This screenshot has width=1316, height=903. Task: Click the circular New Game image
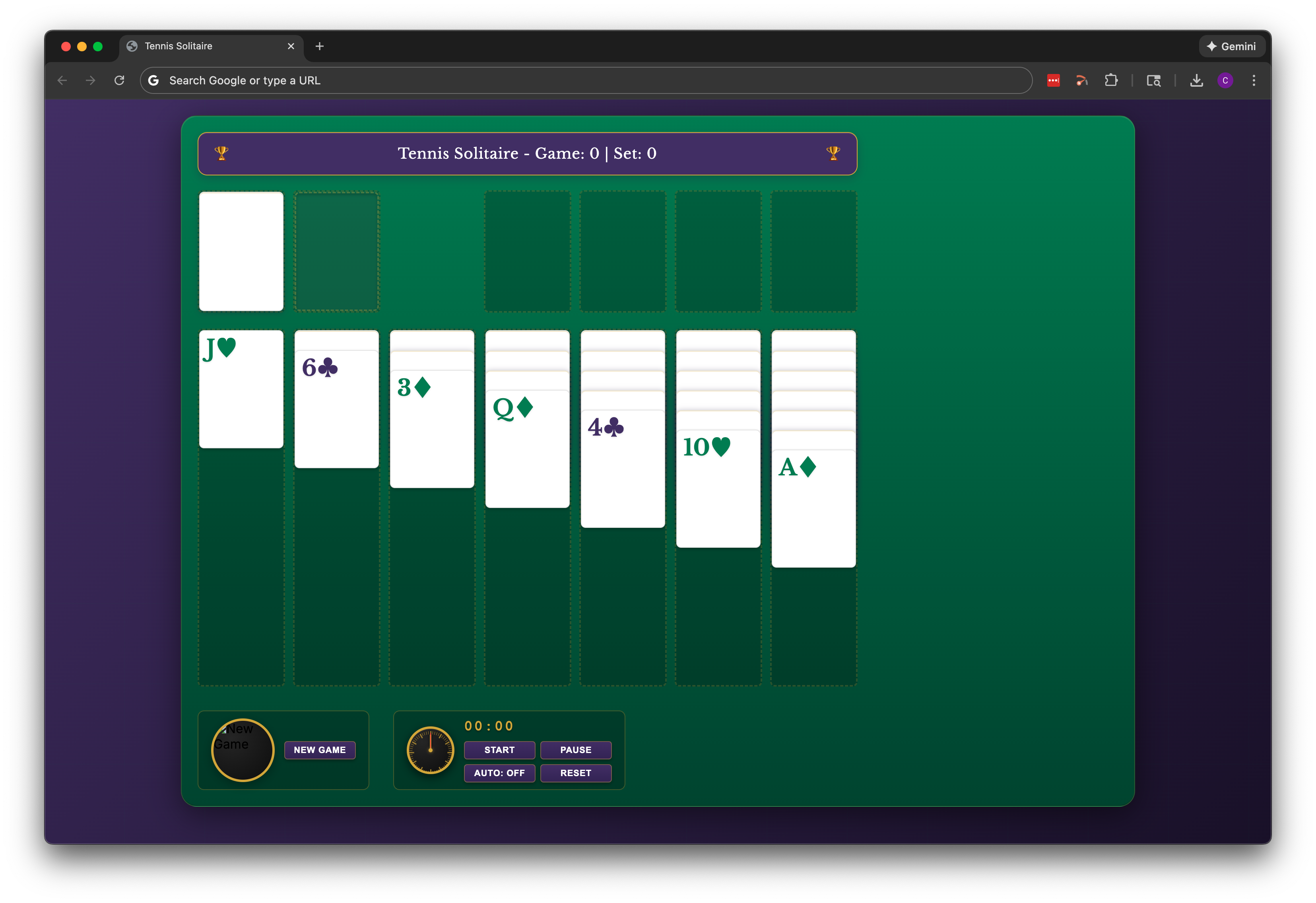click(243, 750)
